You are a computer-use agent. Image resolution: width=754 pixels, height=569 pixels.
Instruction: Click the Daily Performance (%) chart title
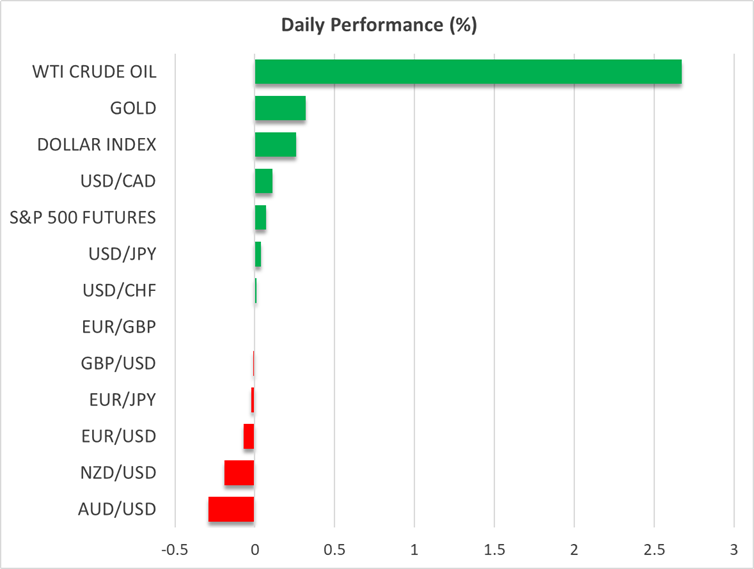tap(378, 25)
